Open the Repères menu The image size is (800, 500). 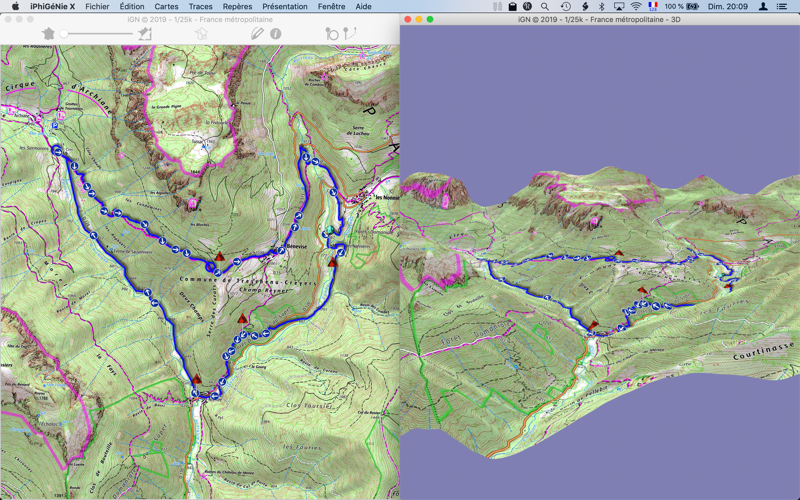tap(237, 7)
